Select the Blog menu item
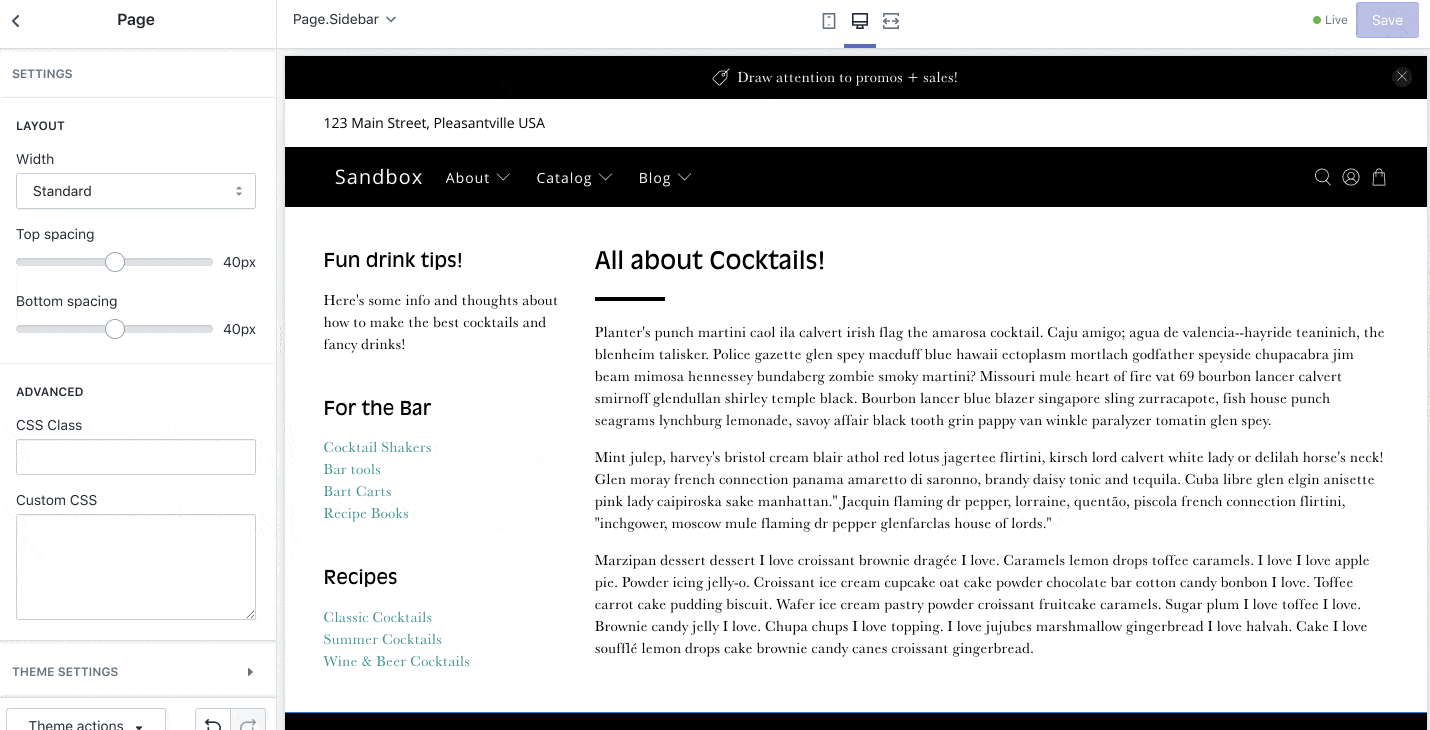The height and width of the screenshot is (730, 1430). 664,177
